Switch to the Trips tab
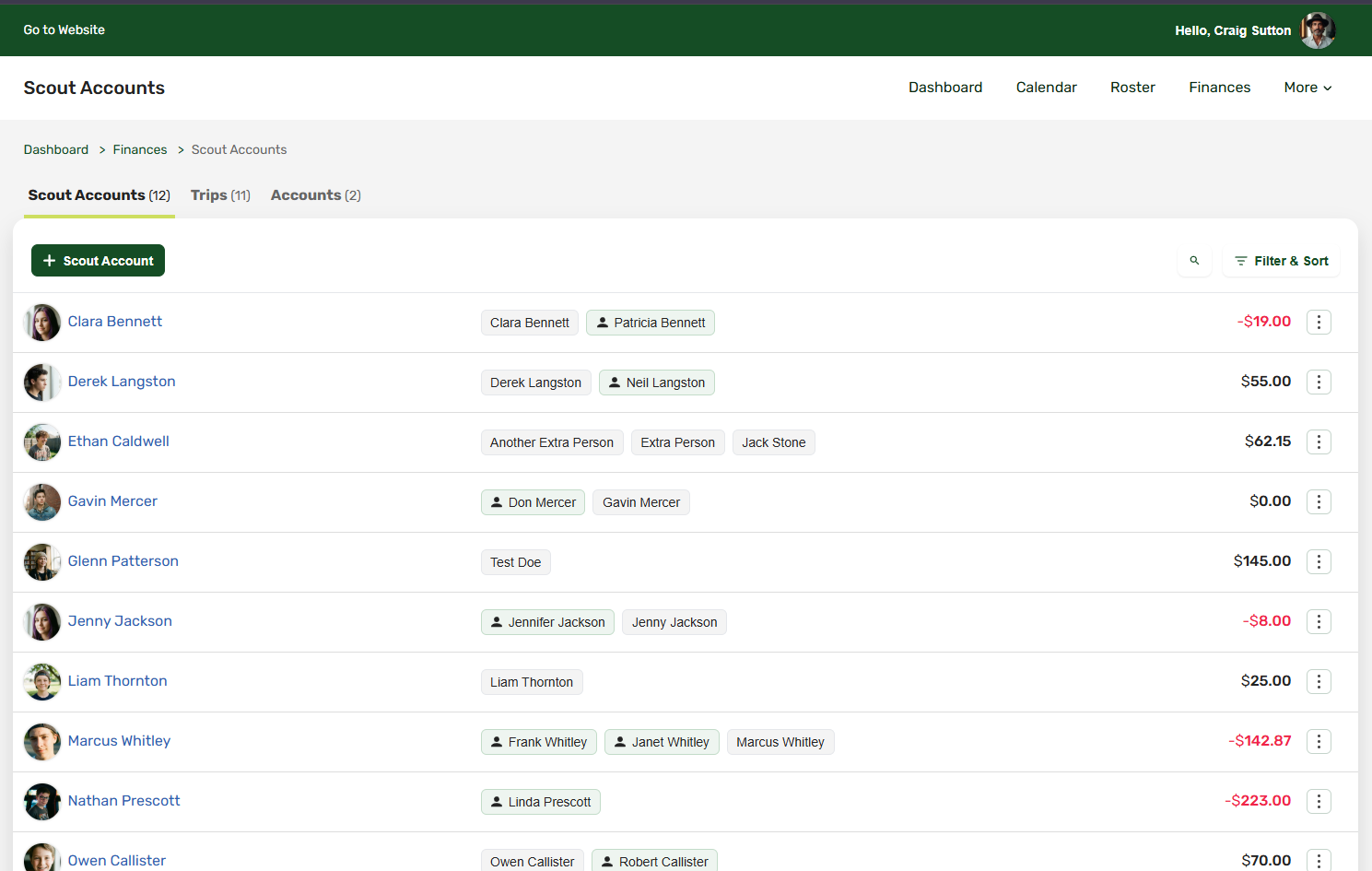 pos(220,195)
